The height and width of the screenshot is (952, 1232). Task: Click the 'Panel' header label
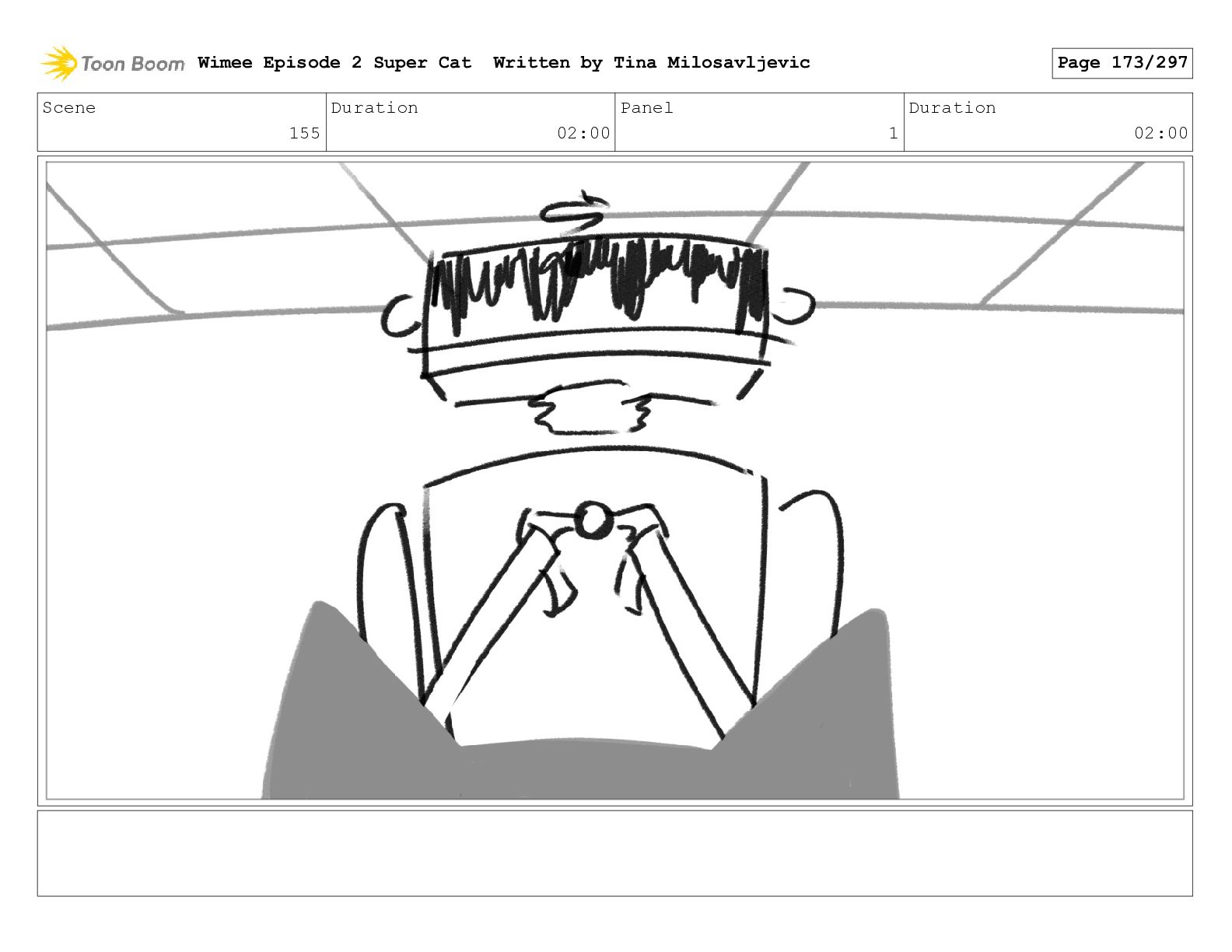click(646, 108)
